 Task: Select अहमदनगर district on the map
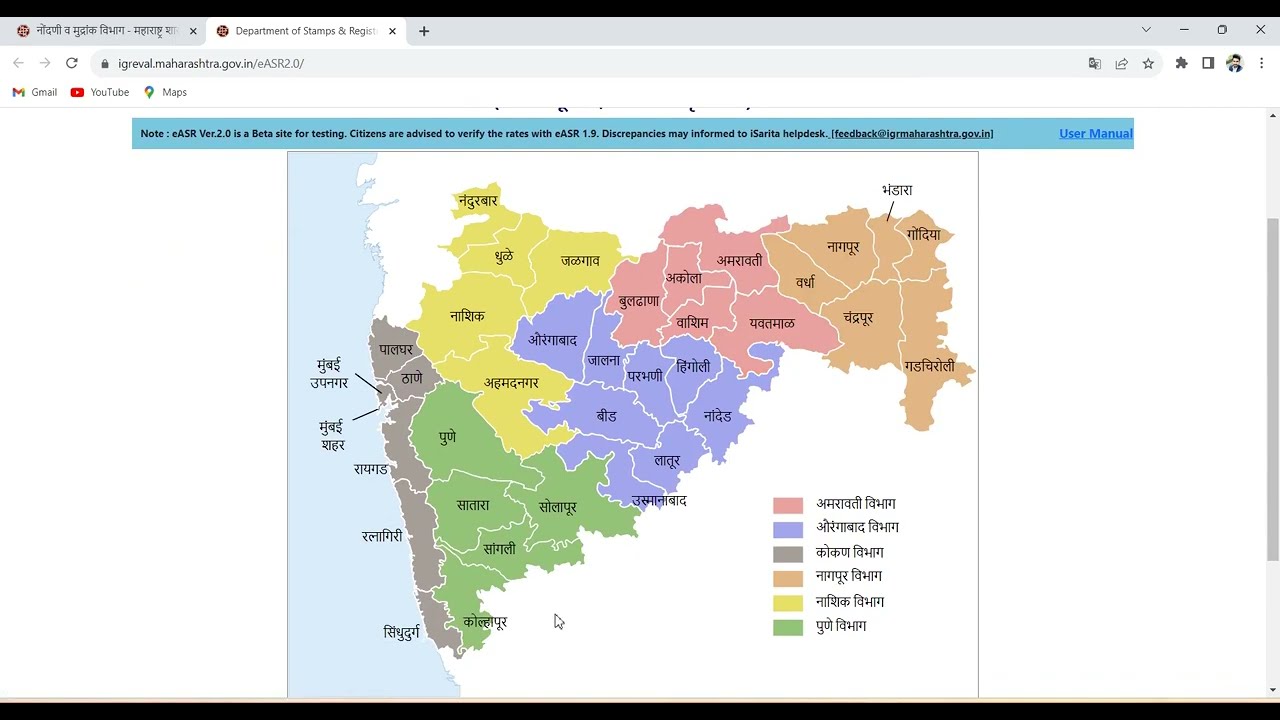511,383
